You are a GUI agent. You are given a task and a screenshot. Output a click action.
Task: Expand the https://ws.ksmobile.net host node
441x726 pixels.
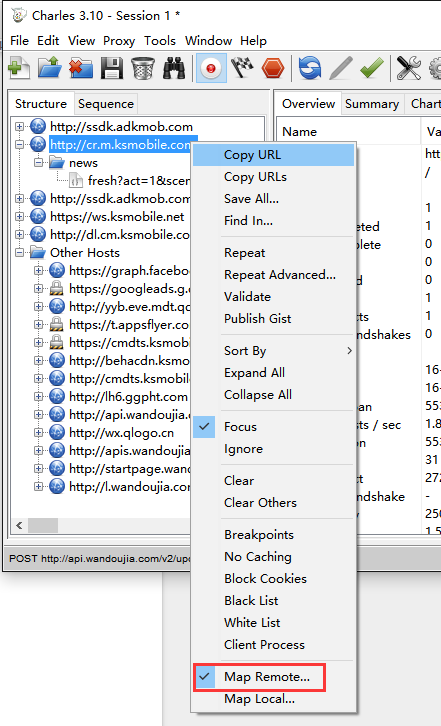click(19, 217)
